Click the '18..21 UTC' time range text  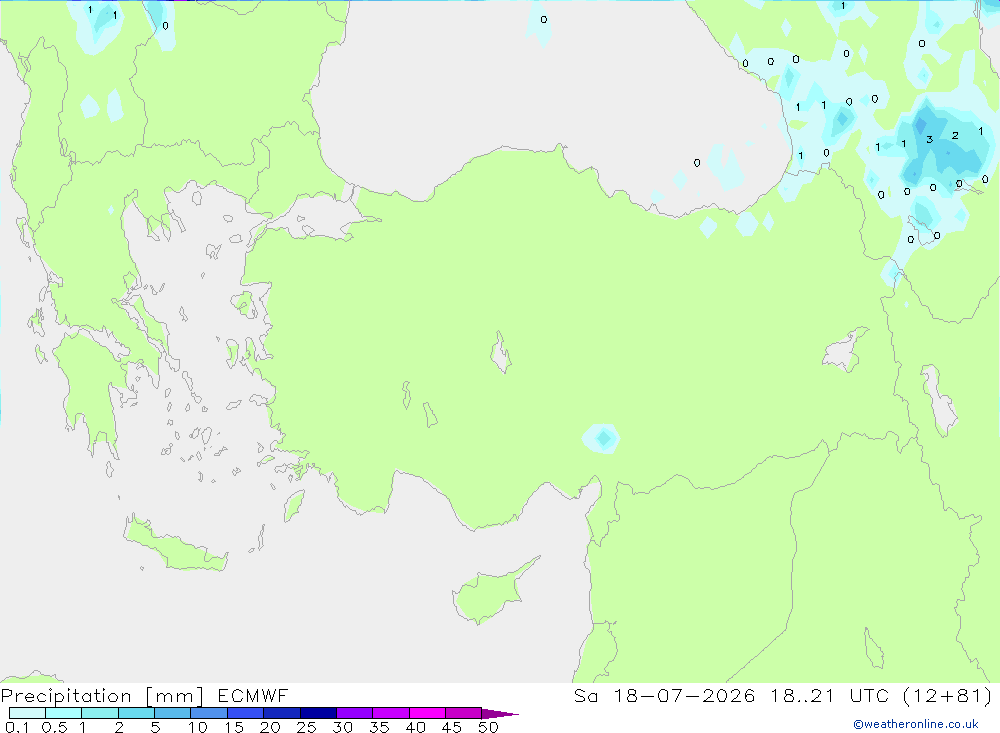(x=830, y=695)
